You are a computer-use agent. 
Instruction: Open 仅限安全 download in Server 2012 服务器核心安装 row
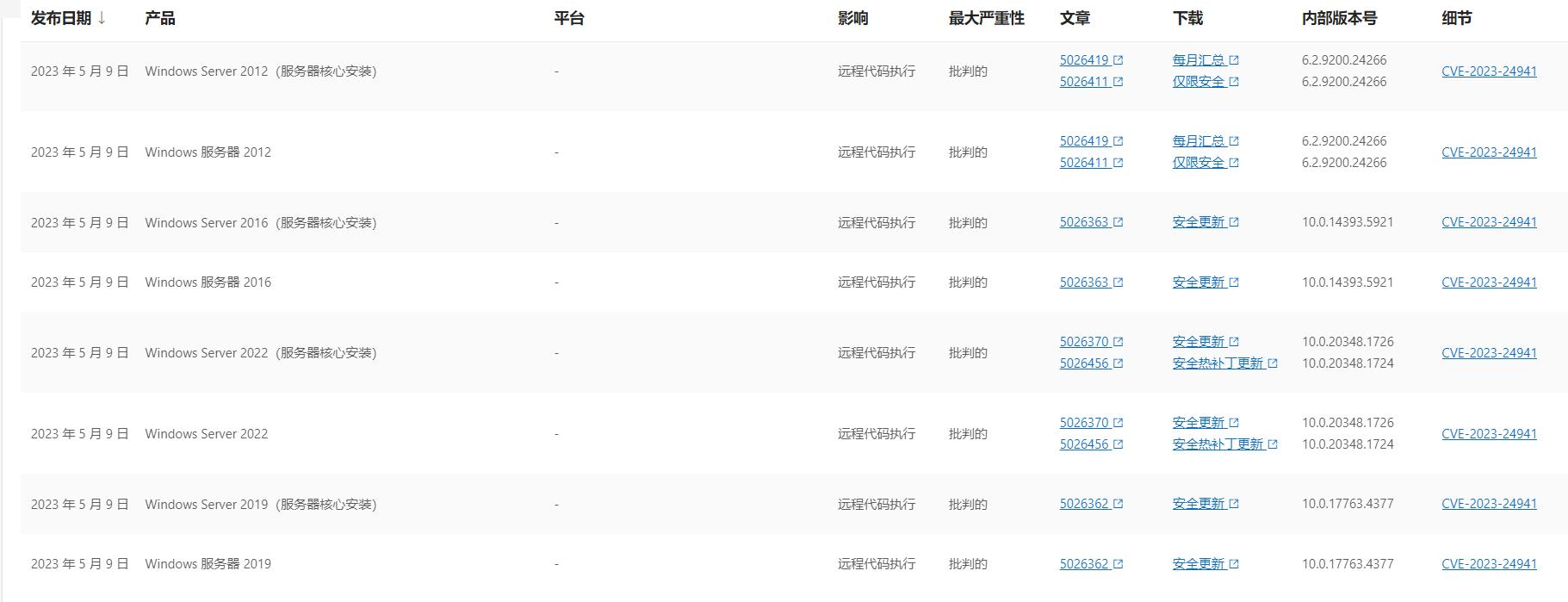[1199, 82]
